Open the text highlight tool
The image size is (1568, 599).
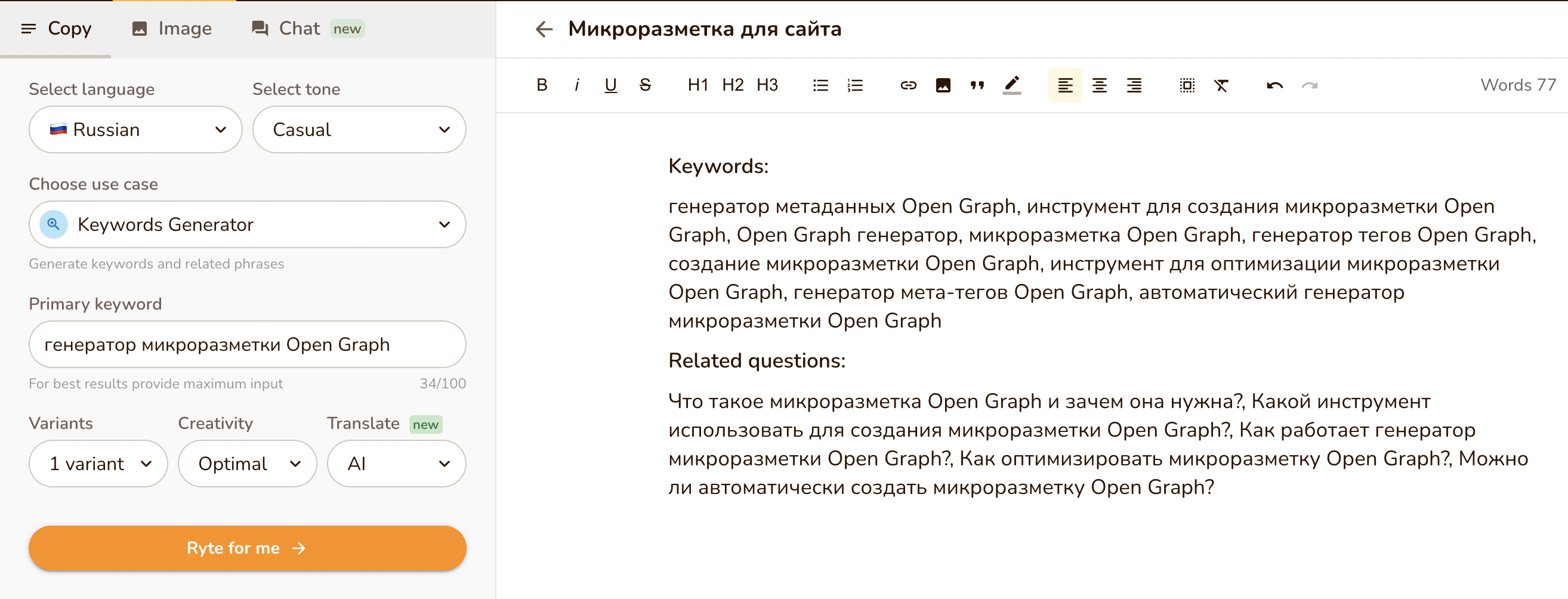coord(1012,85)
